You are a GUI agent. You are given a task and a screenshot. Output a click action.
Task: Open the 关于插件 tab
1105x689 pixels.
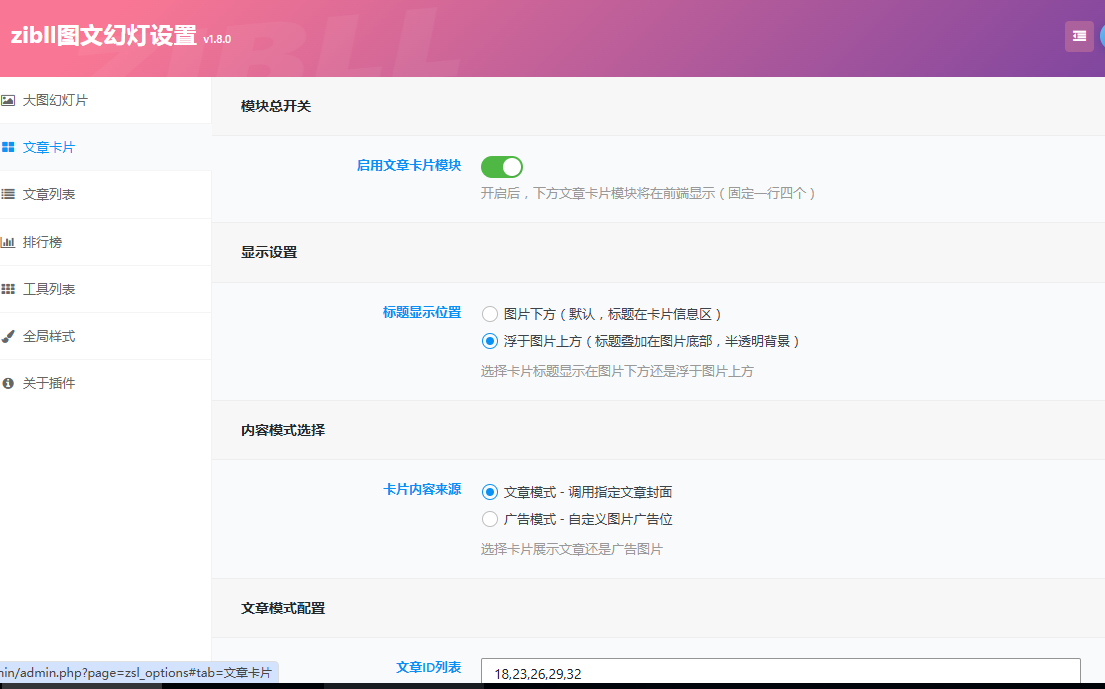[106, 383]
